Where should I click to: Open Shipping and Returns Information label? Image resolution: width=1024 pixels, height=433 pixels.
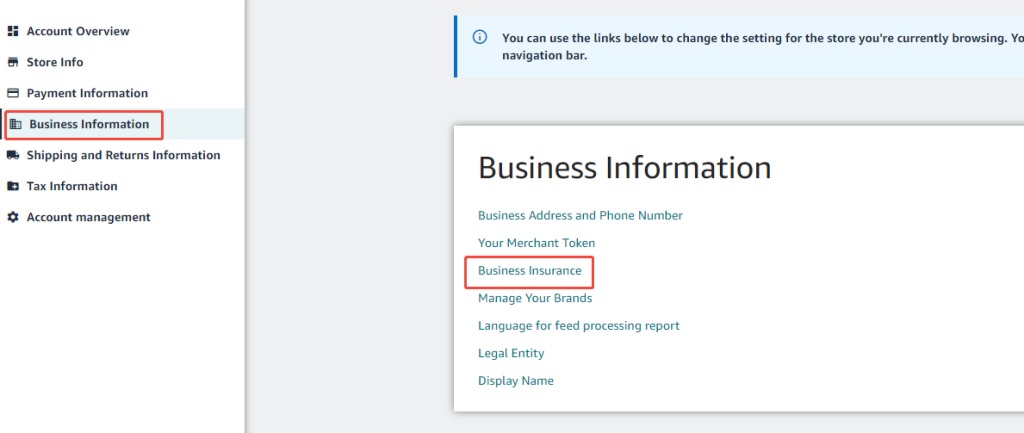123,155
